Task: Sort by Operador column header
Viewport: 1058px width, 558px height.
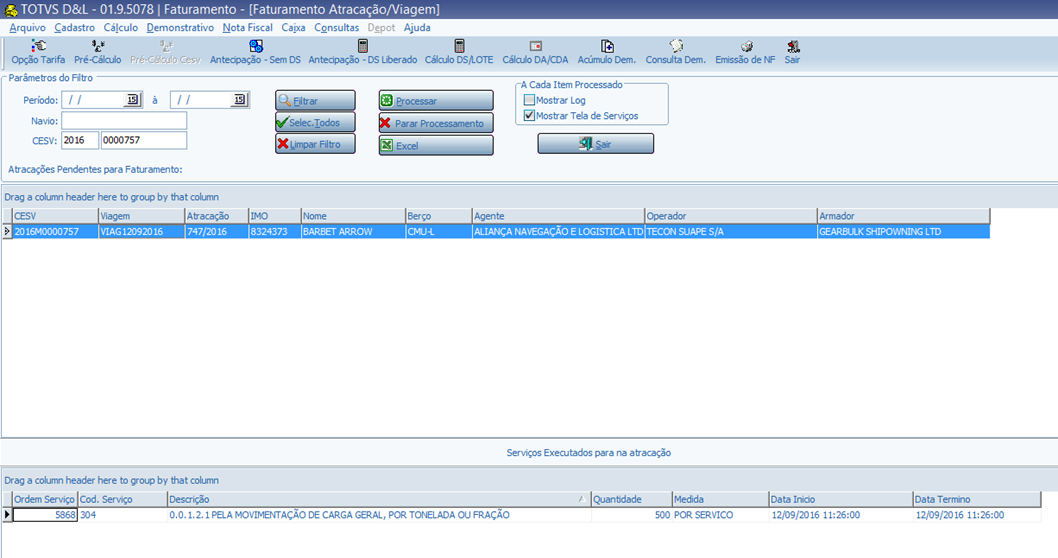Action: (x=731, y=216)
